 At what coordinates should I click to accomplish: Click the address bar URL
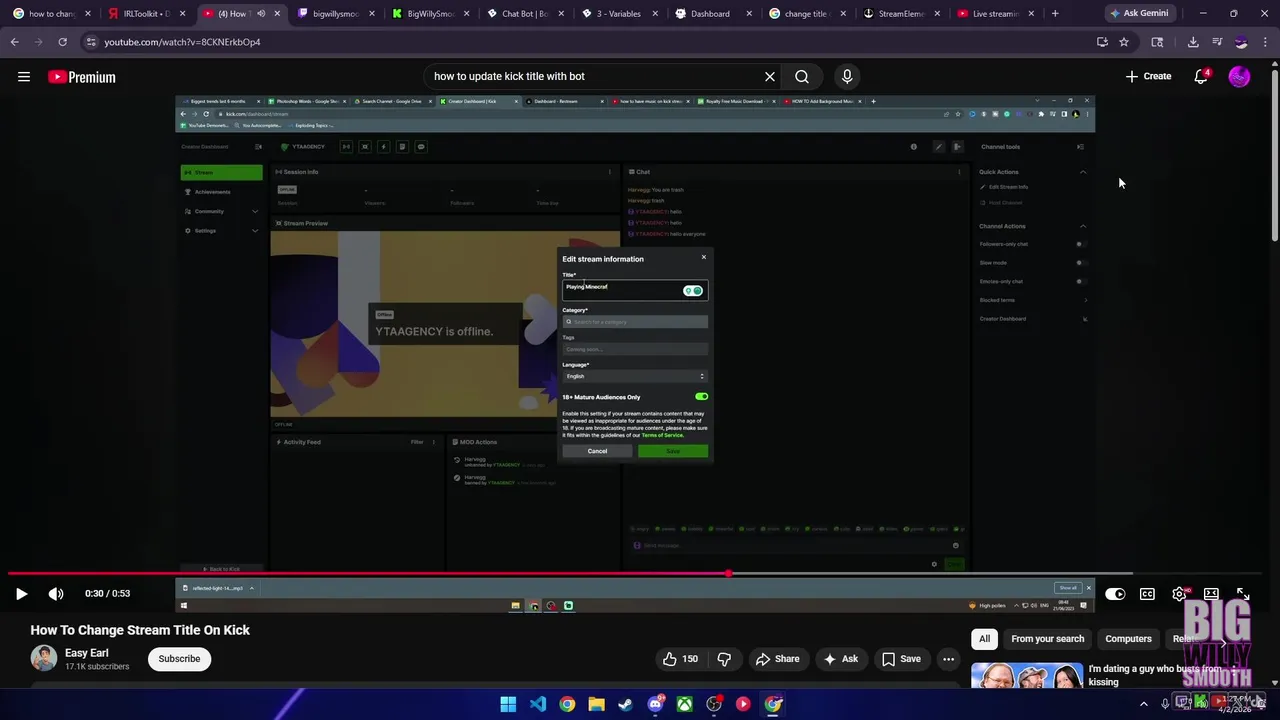(x=183, y=42)
